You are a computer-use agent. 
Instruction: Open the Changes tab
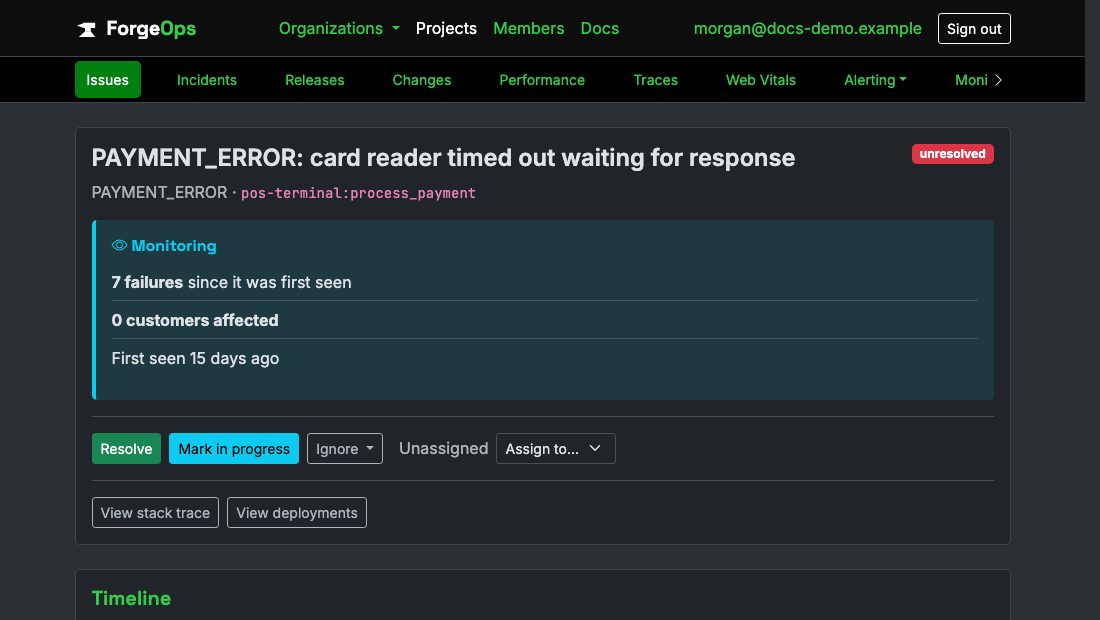tap(422, 80)
